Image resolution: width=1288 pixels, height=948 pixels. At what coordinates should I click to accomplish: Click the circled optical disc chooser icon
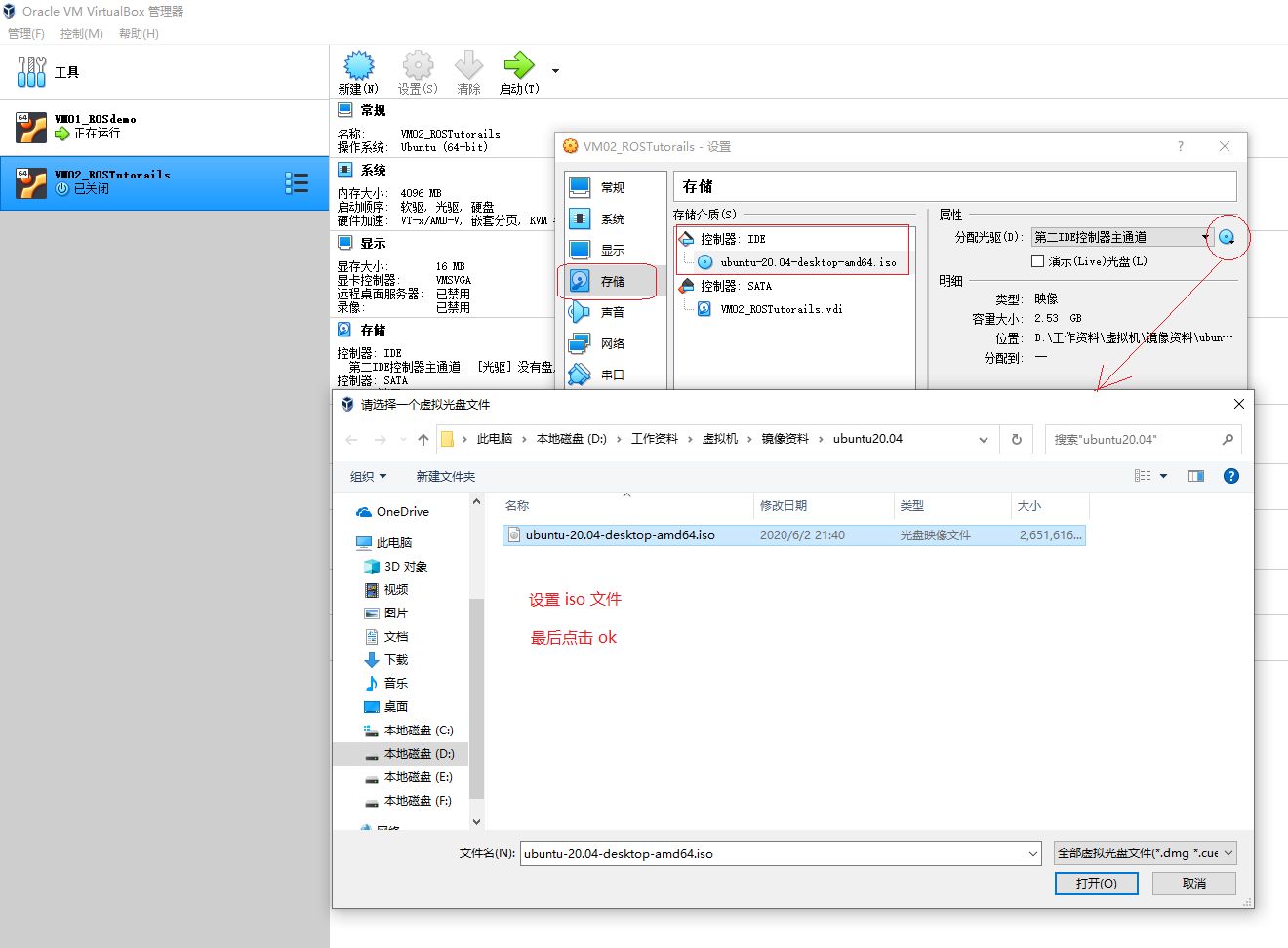(1226, 236)
